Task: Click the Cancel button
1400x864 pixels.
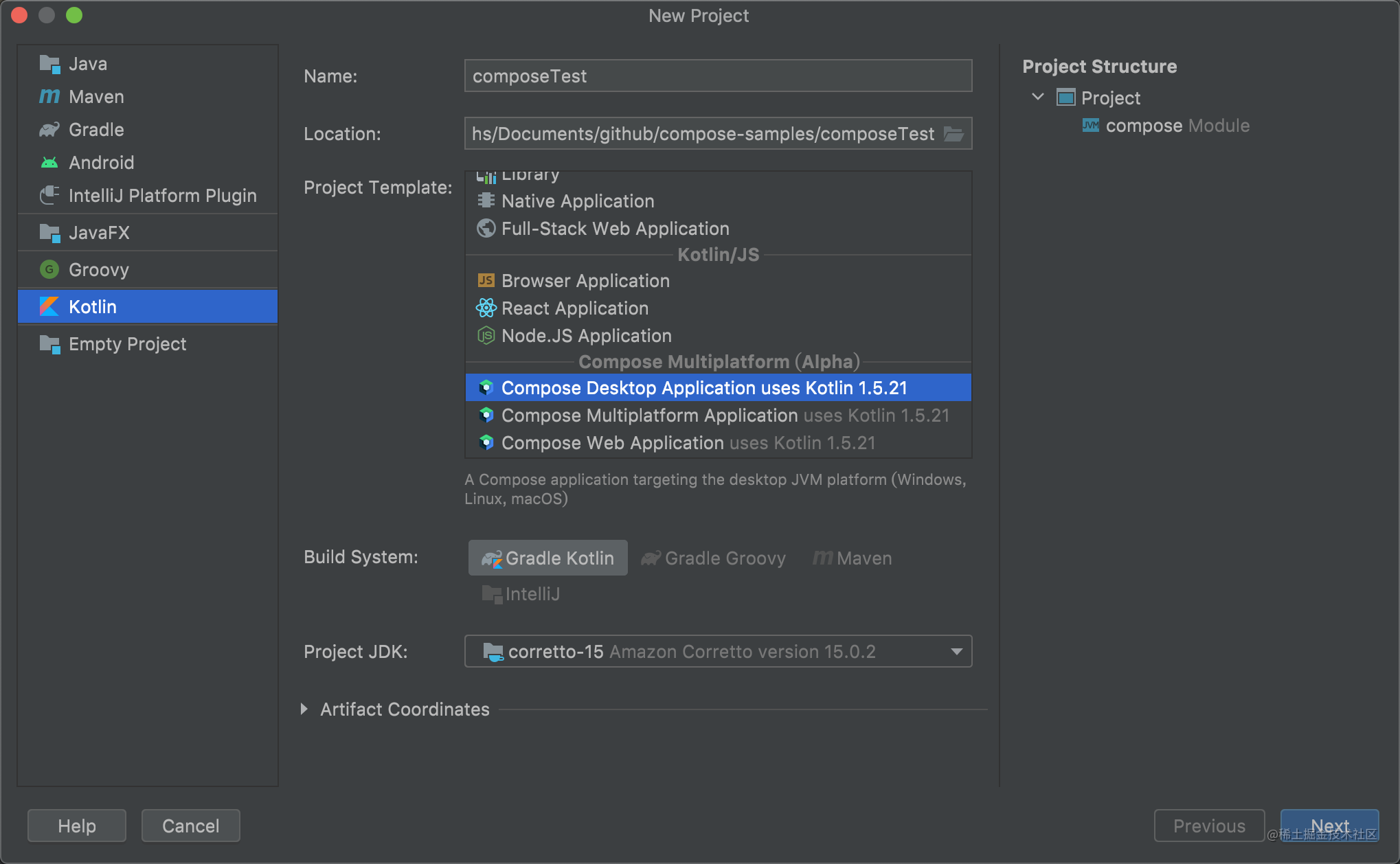Action: coord(190,826)
